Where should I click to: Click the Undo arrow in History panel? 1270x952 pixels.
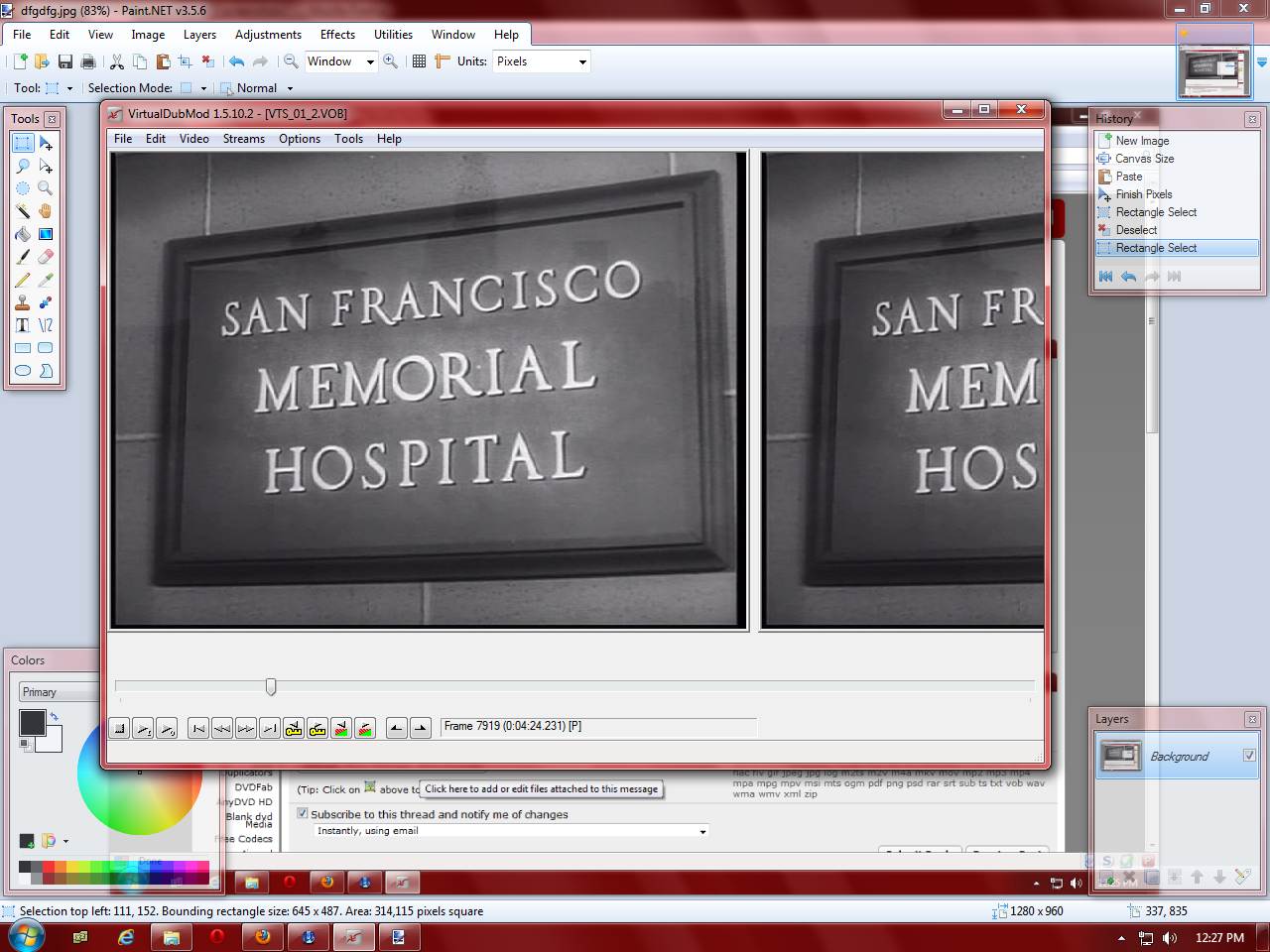click(x=1128, y=277)
